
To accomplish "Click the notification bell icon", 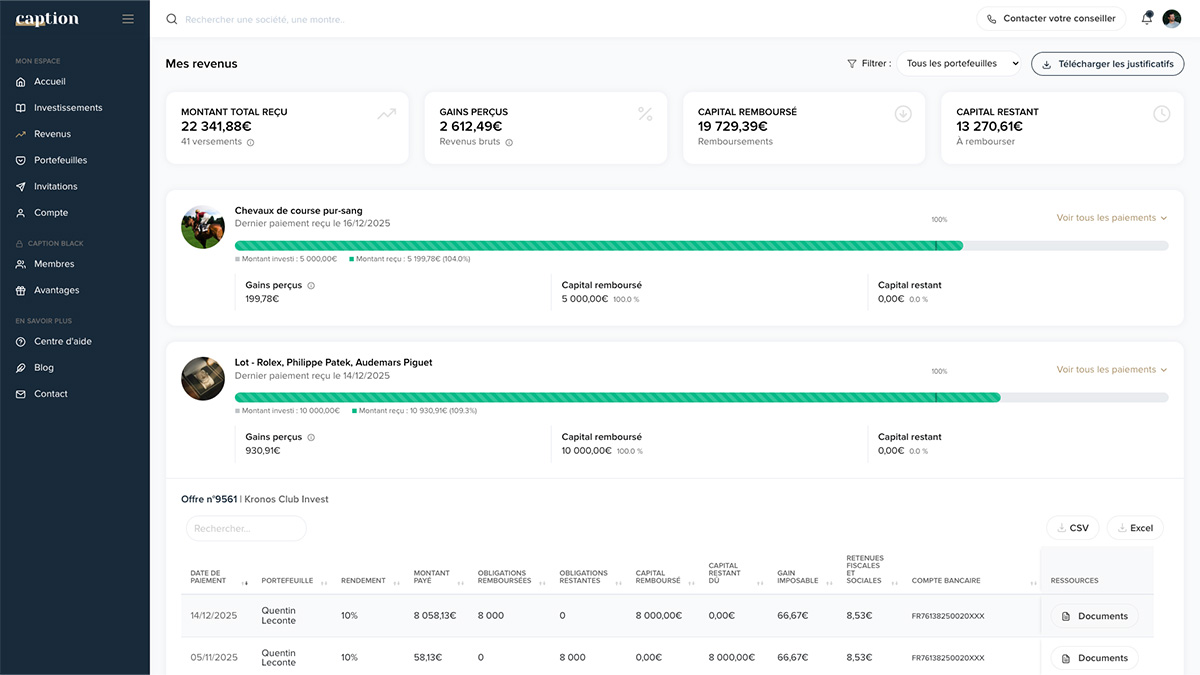I will pos(1146,19).
